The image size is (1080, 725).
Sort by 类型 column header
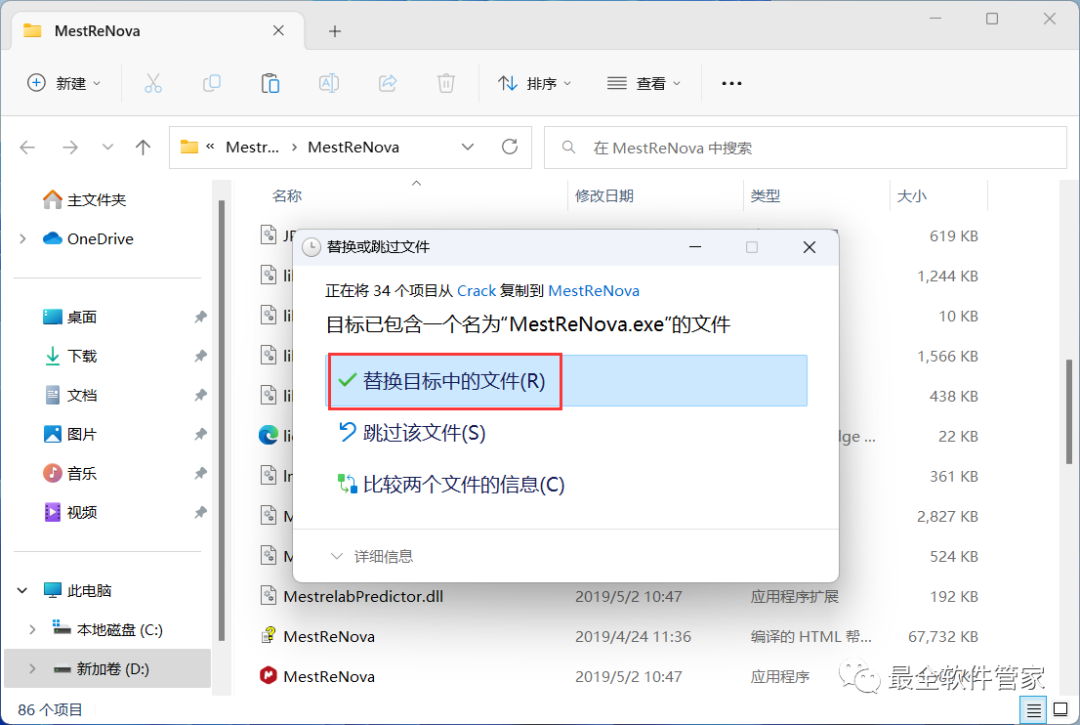765,196
